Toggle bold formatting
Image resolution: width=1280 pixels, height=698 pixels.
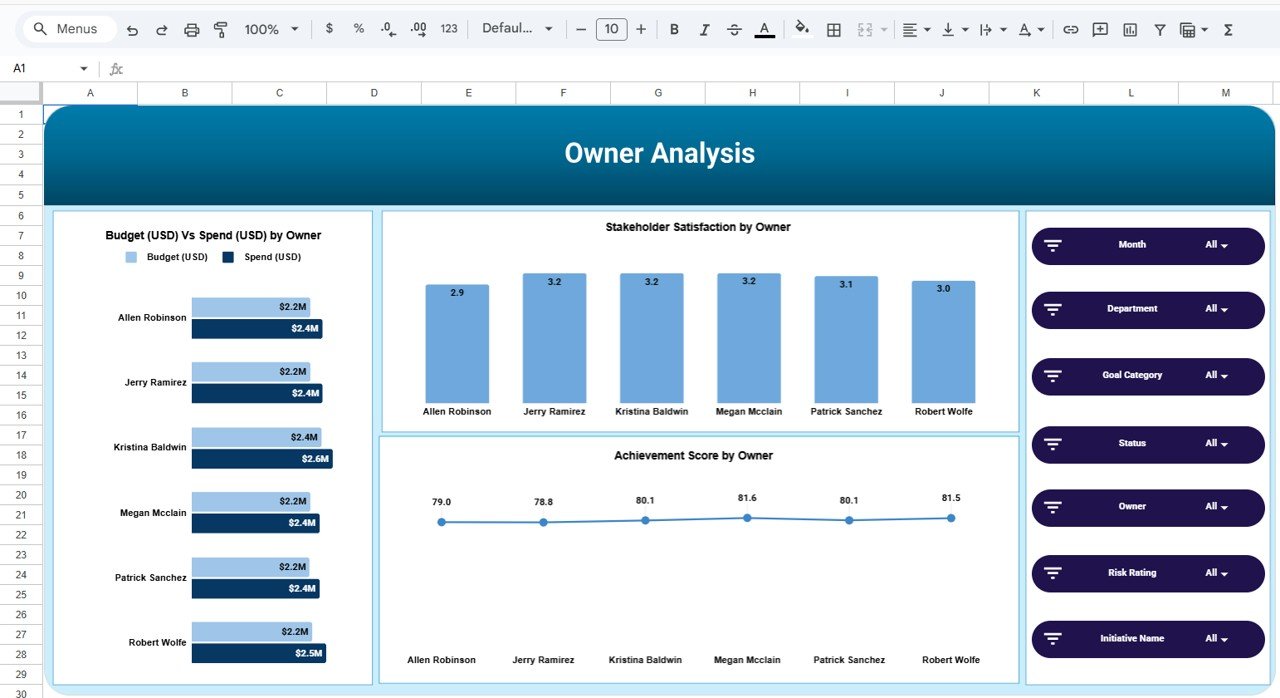(x=674, y=29)
